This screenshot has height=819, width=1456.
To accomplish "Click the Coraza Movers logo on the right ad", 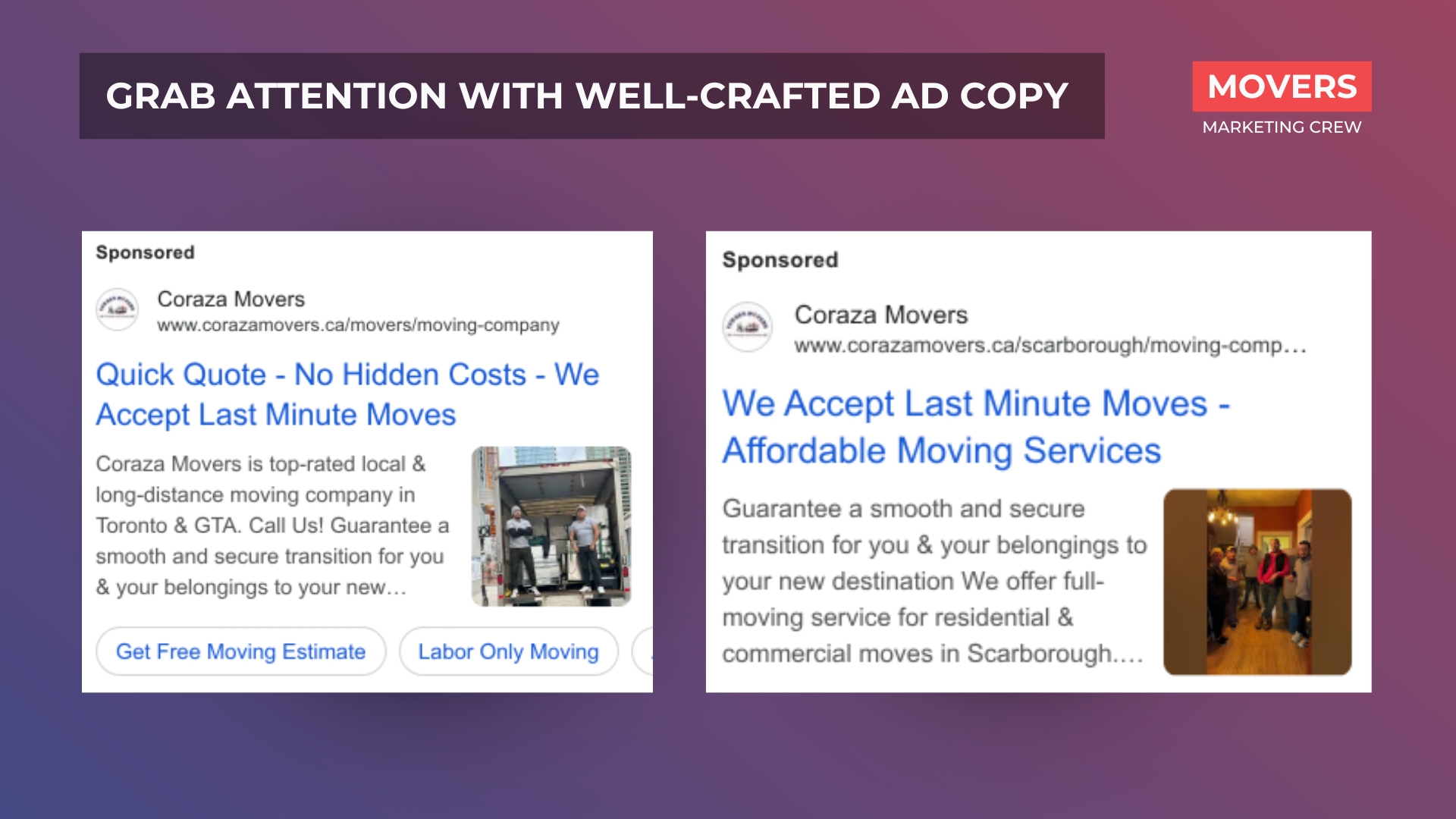I will pyautogui.click(x=748, y=328).
